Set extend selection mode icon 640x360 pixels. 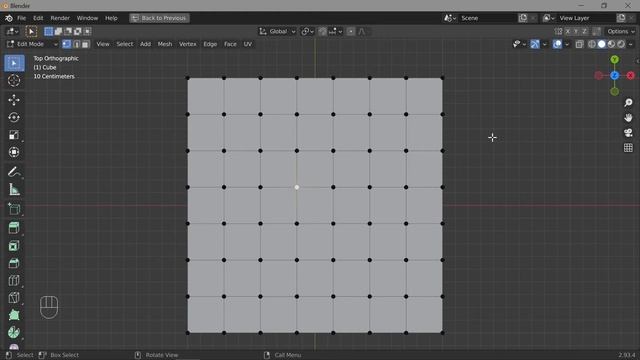58,31
